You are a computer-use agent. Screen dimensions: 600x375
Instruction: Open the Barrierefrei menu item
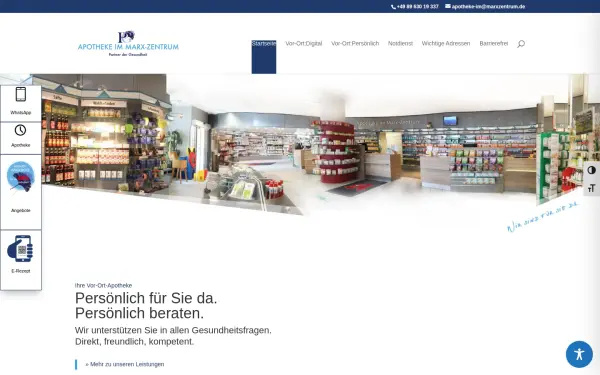494,44
